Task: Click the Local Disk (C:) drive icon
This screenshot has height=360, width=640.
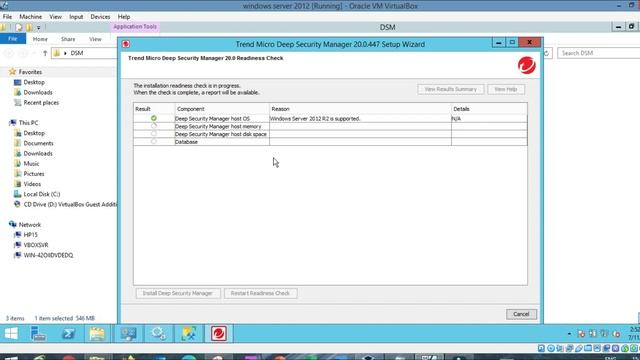Action: pyautogui.click(x=17, y=194)
